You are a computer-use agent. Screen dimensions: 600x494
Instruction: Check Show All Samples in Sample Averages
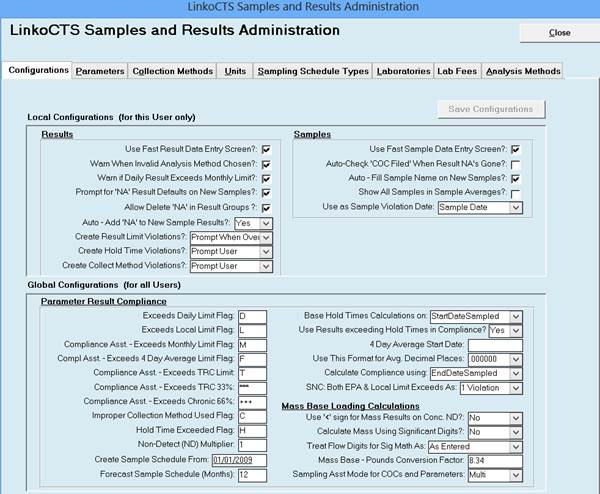(x=515, y=193)
